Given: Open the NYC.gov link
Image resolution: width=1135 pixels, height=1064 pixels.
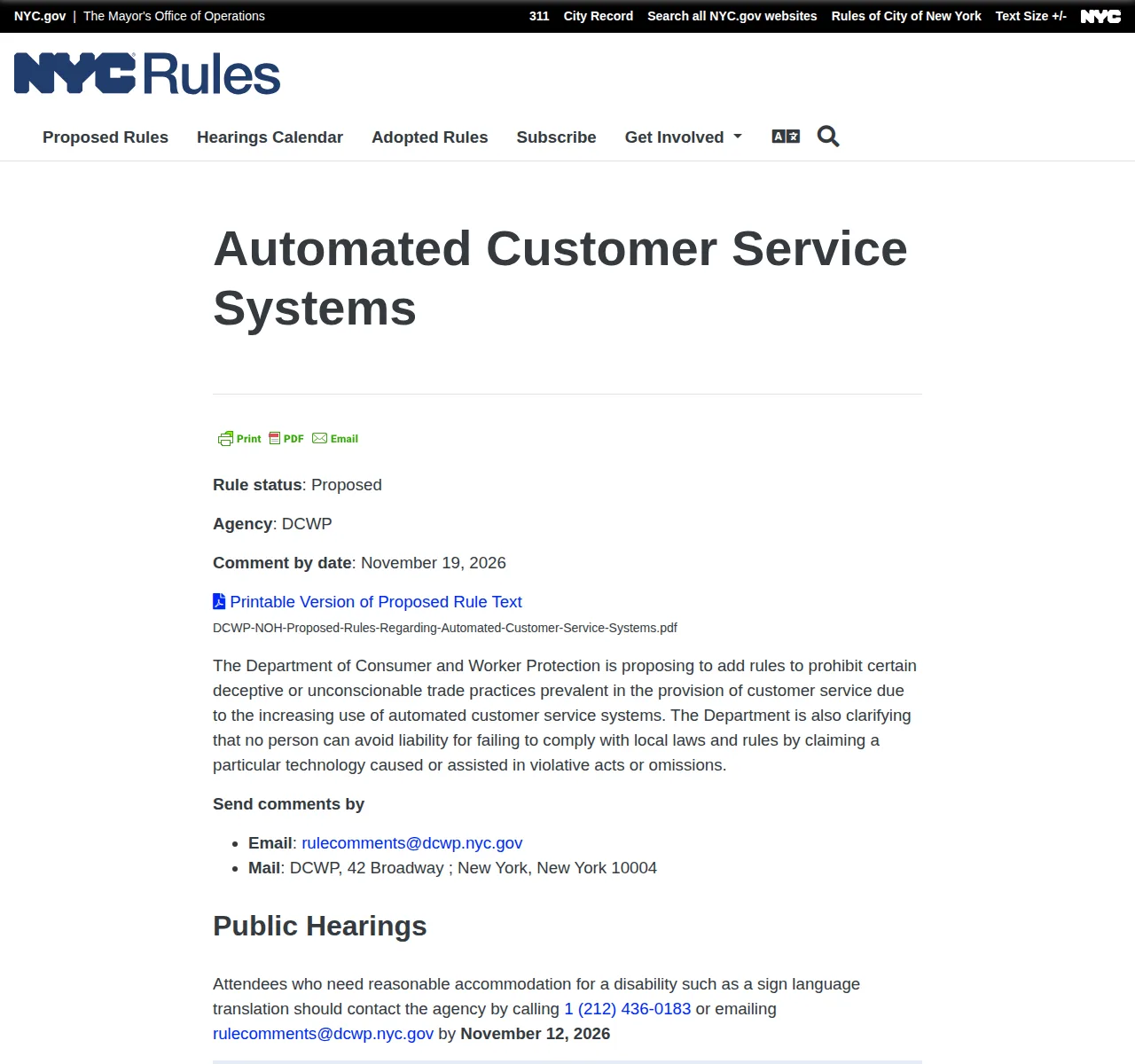Looking at the screenshot, I should click(x=40, y=16).
